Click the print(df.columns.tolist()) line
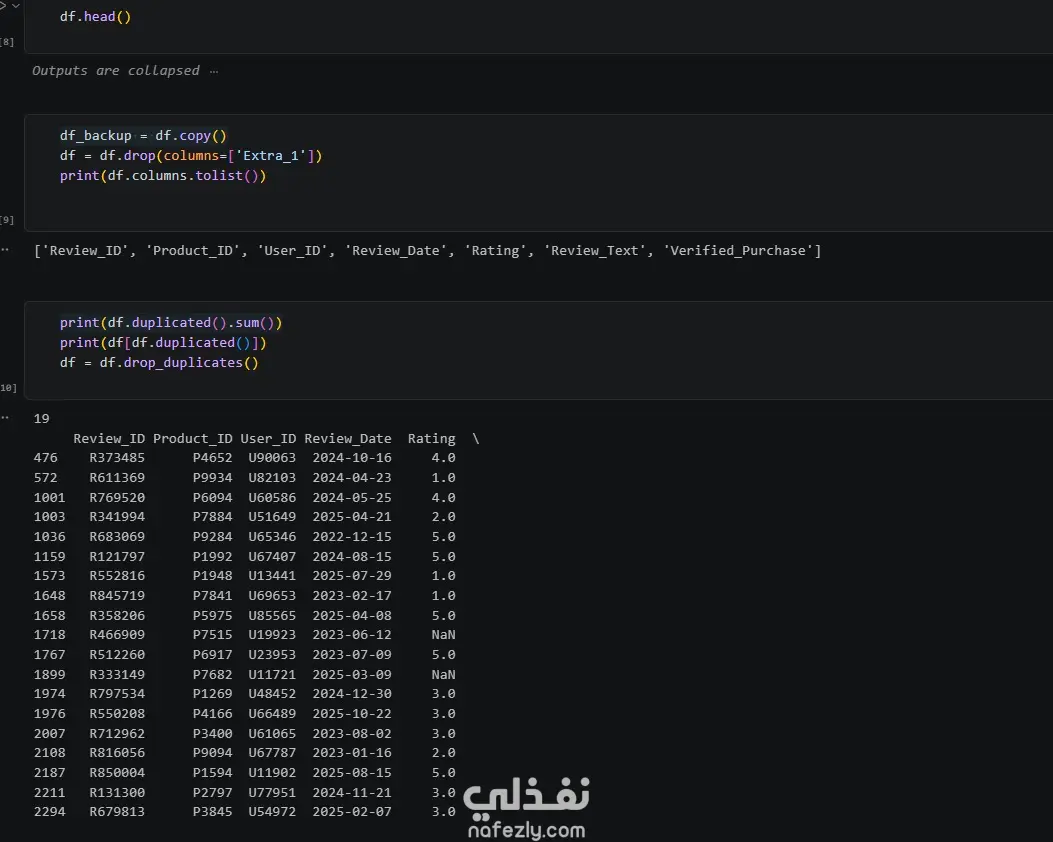The width and height of the screenshot is (1053, 842). point(163,176)
